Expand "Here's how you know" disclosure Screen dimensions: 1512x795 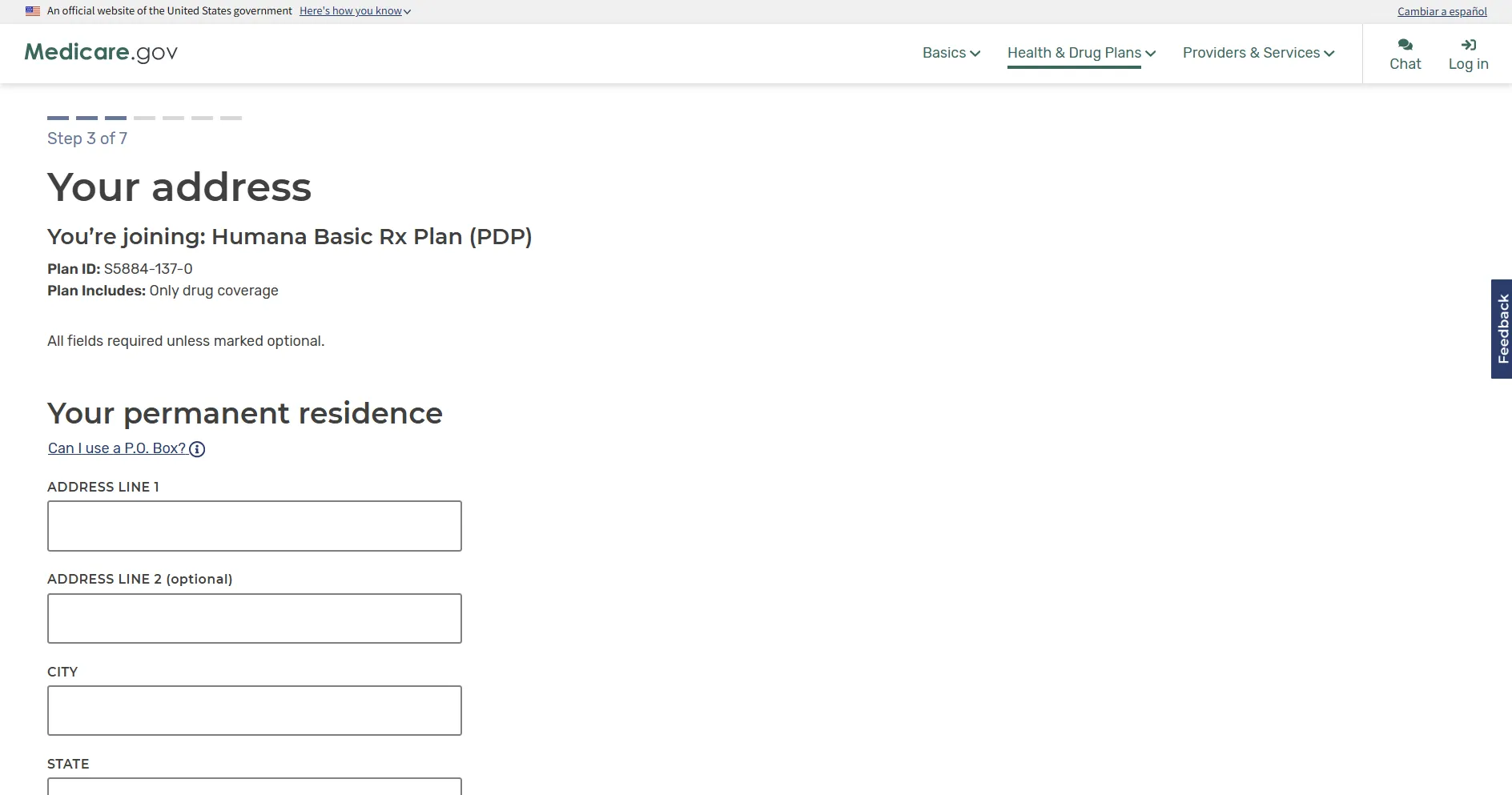355,11
